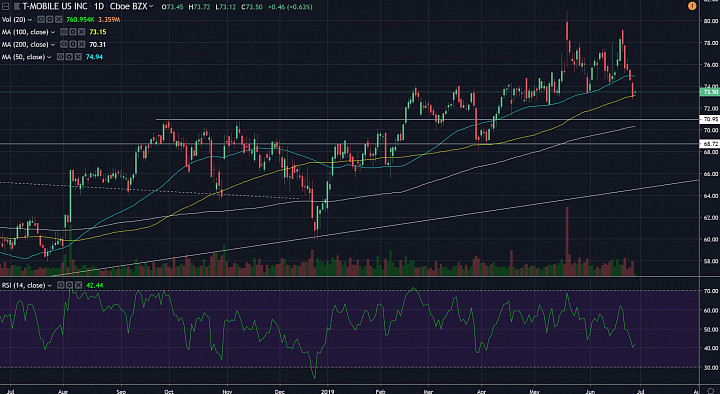Viewport: 720px width, 394px height.
Task: Remove MA (100, close) with its X icon
Action: [81, 32]
